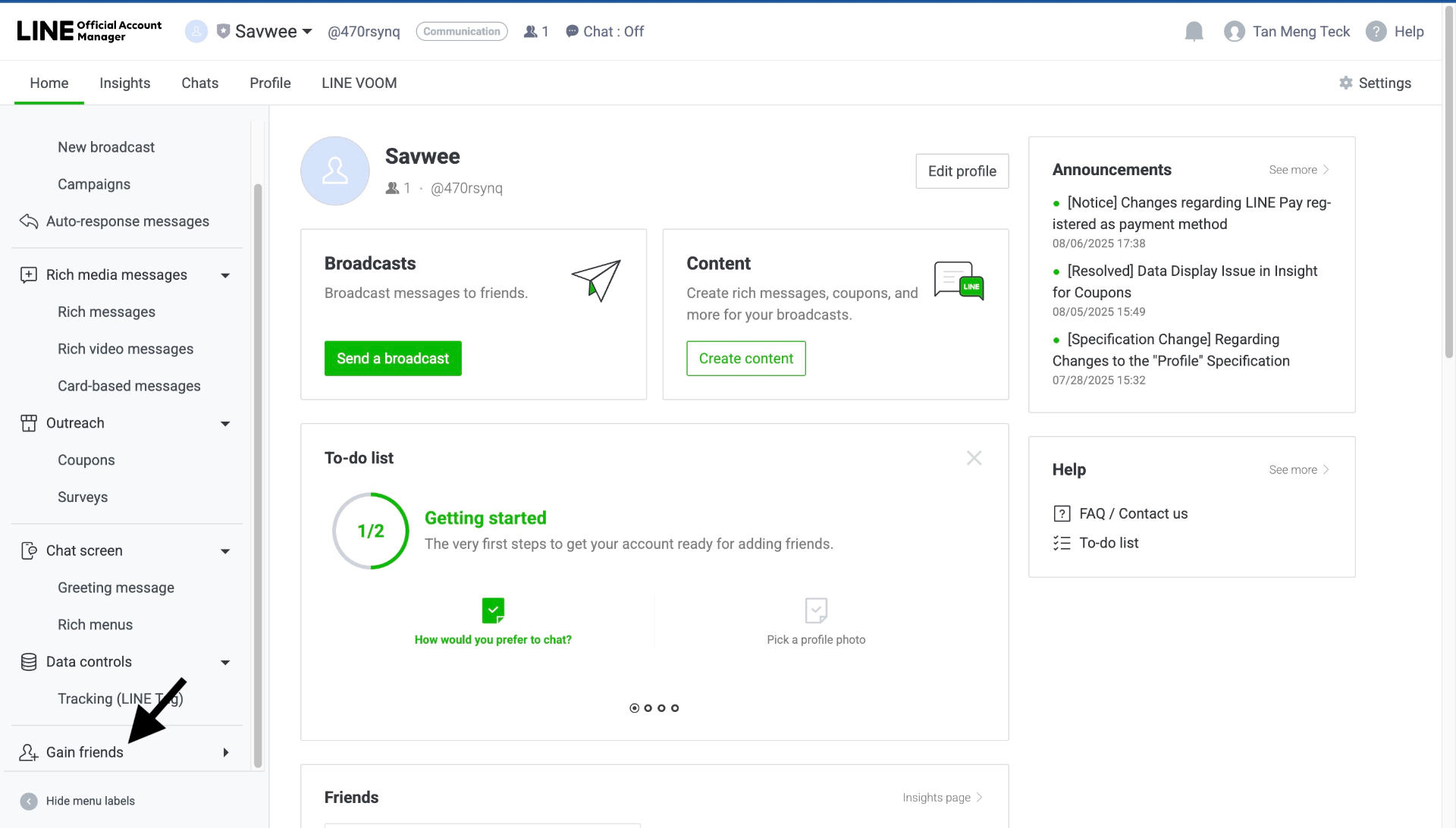Click the Rich media messages icon
1456x828 pixels.
[29, 274]
